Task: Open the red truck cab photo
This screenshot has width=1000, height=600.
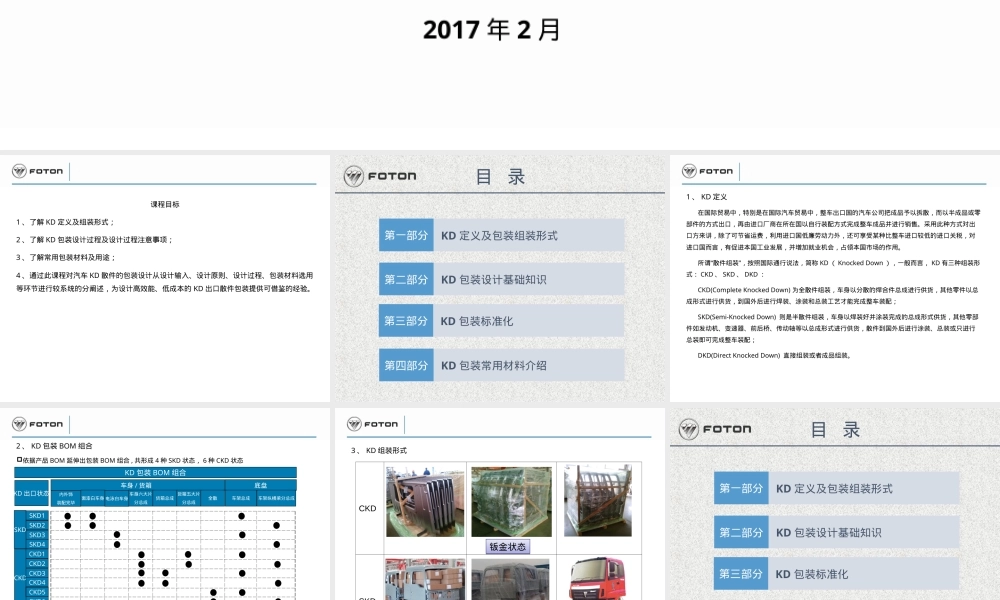Action: [598, 579]
